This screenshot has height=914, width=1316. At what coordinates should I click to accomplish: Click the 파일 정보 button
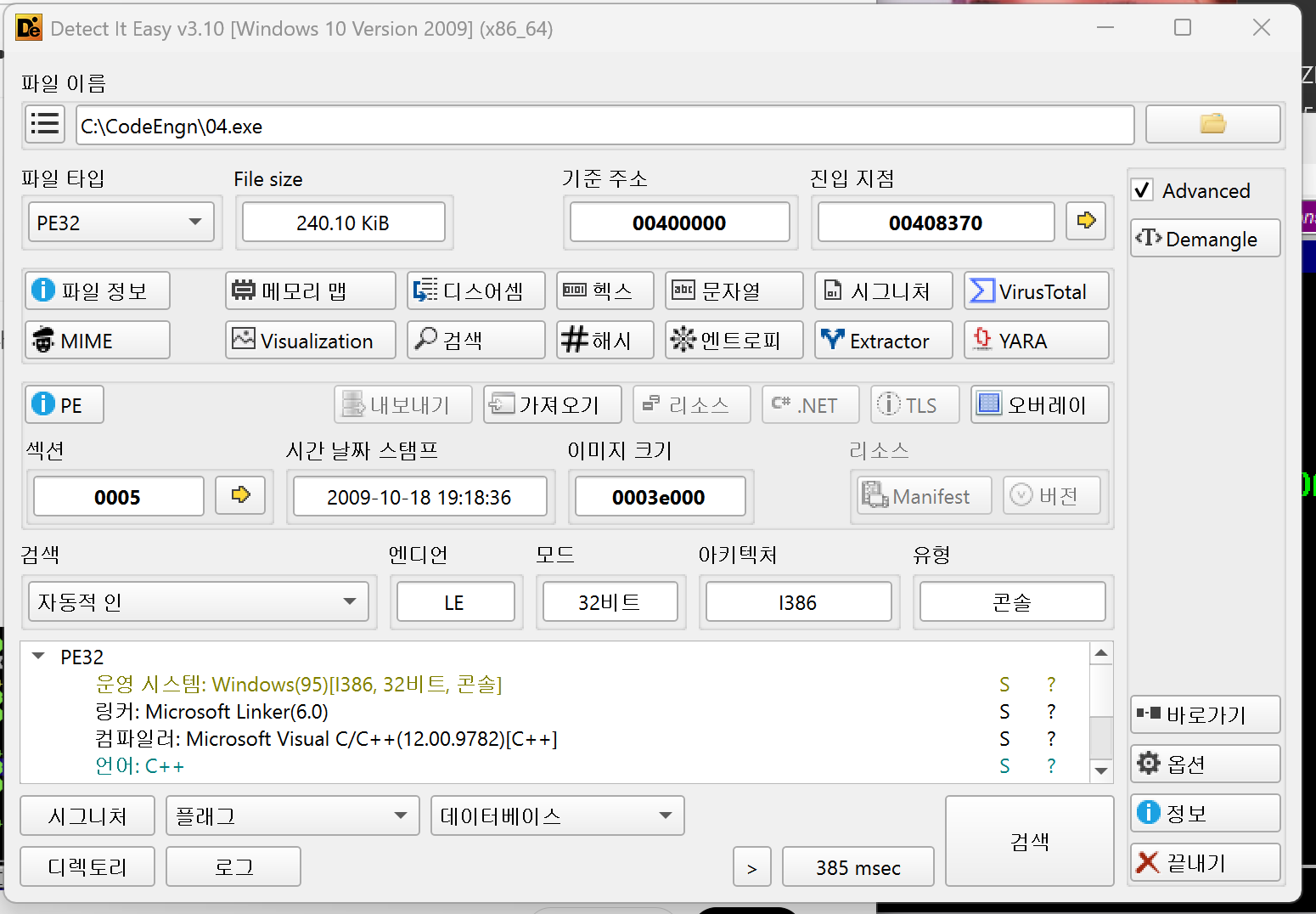[x=98, y=291]
